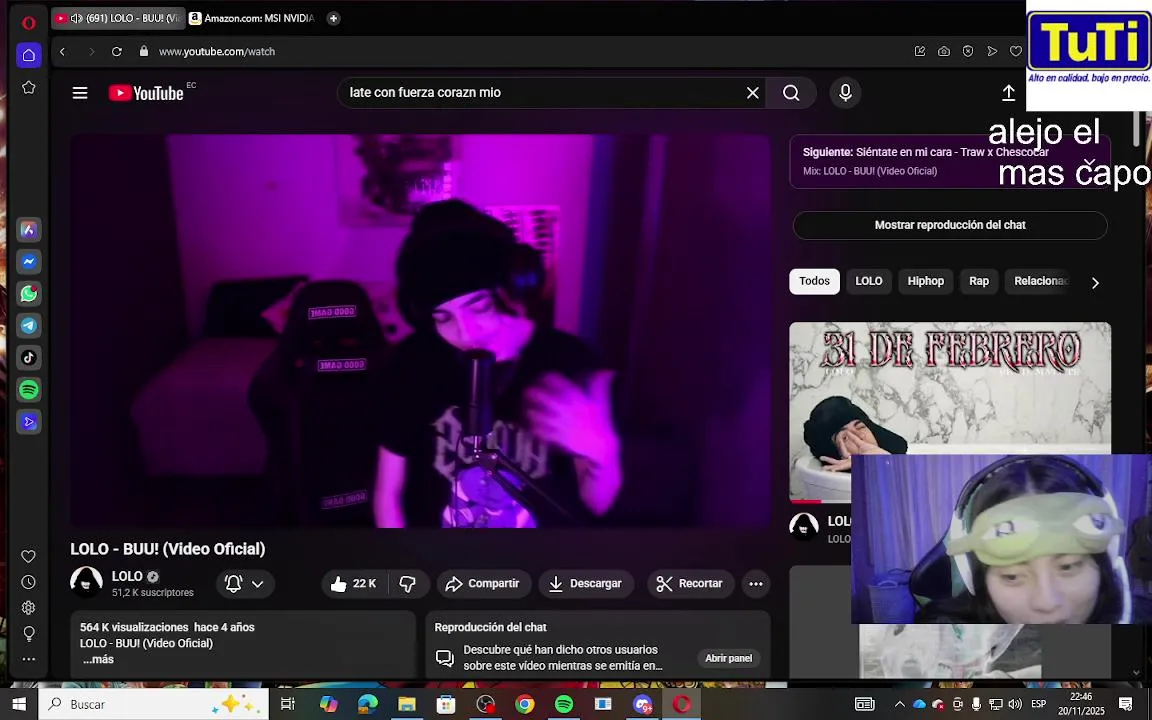Open Spotify from the taskbar
Image resolution: width=1152 pixels, height=720 pixels.
(x=564, y=704)
